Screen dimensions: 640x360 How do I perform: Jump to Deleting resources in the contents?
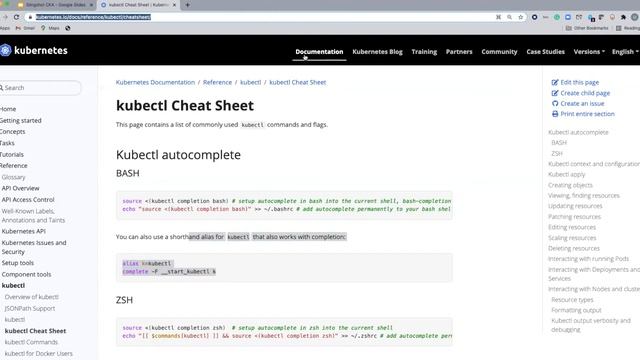(574, 248)
